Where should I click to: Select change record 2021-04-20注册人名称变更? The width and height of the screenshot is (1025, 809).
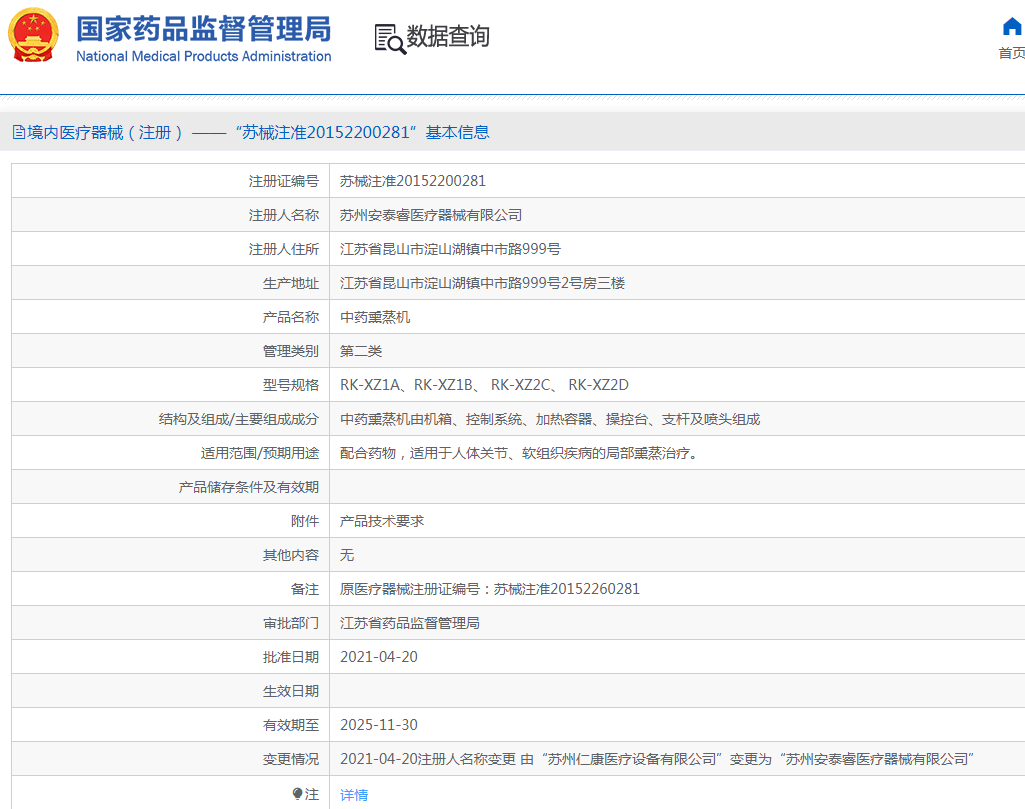coord(657,759)
